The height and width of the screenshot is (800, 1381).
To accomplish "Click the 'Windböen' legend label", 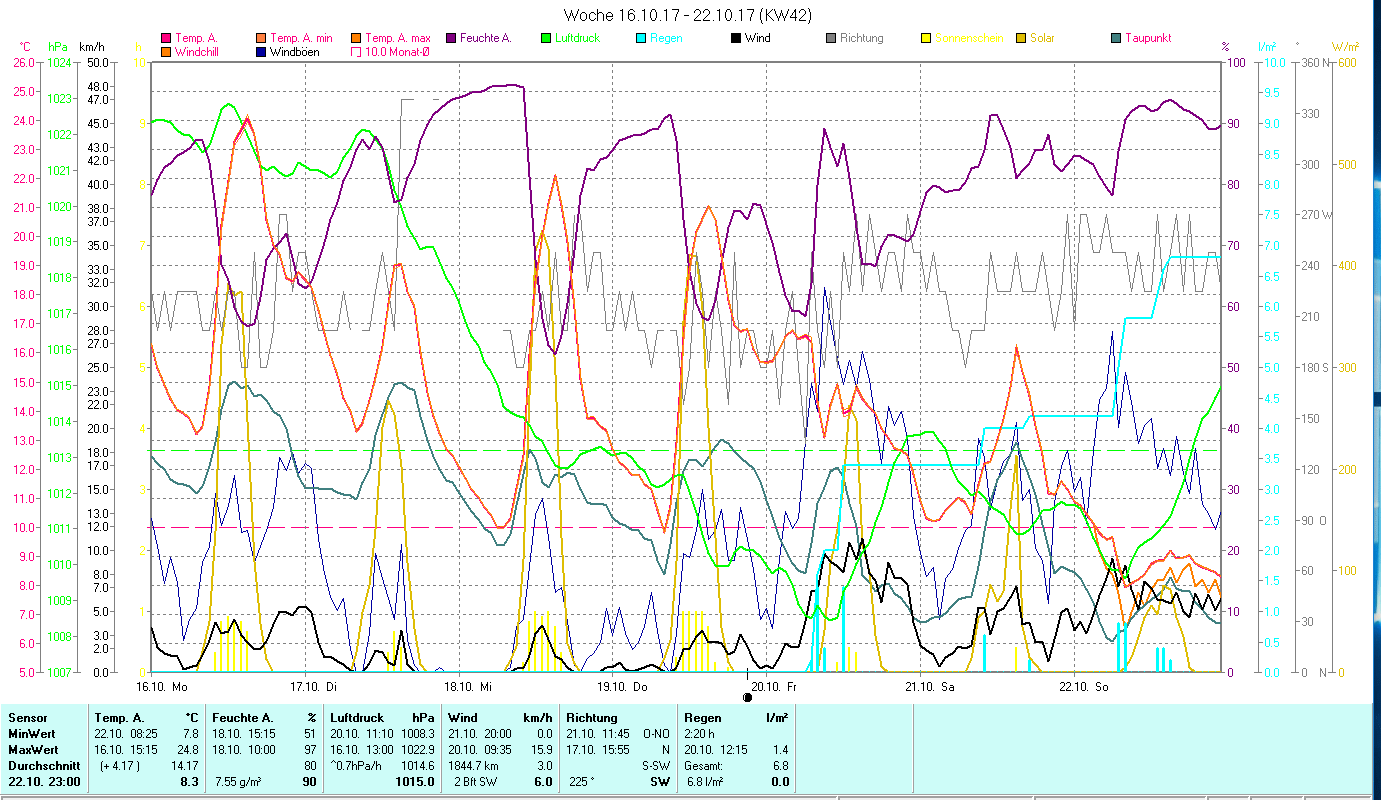I will click(x=295, y=52).
